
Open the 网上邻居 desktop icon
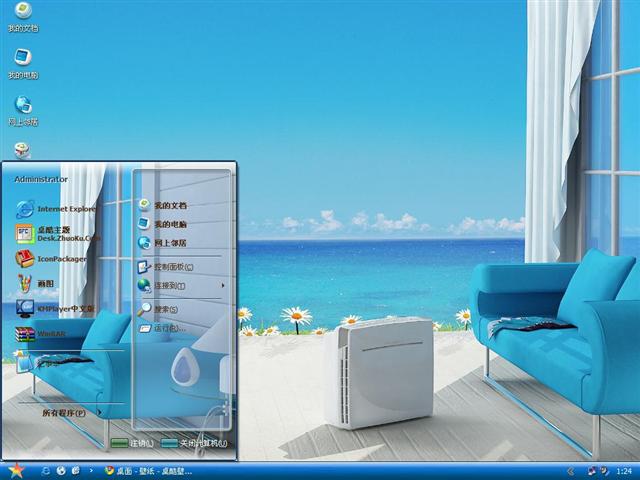pyautogui.click(x=23, y=111)
